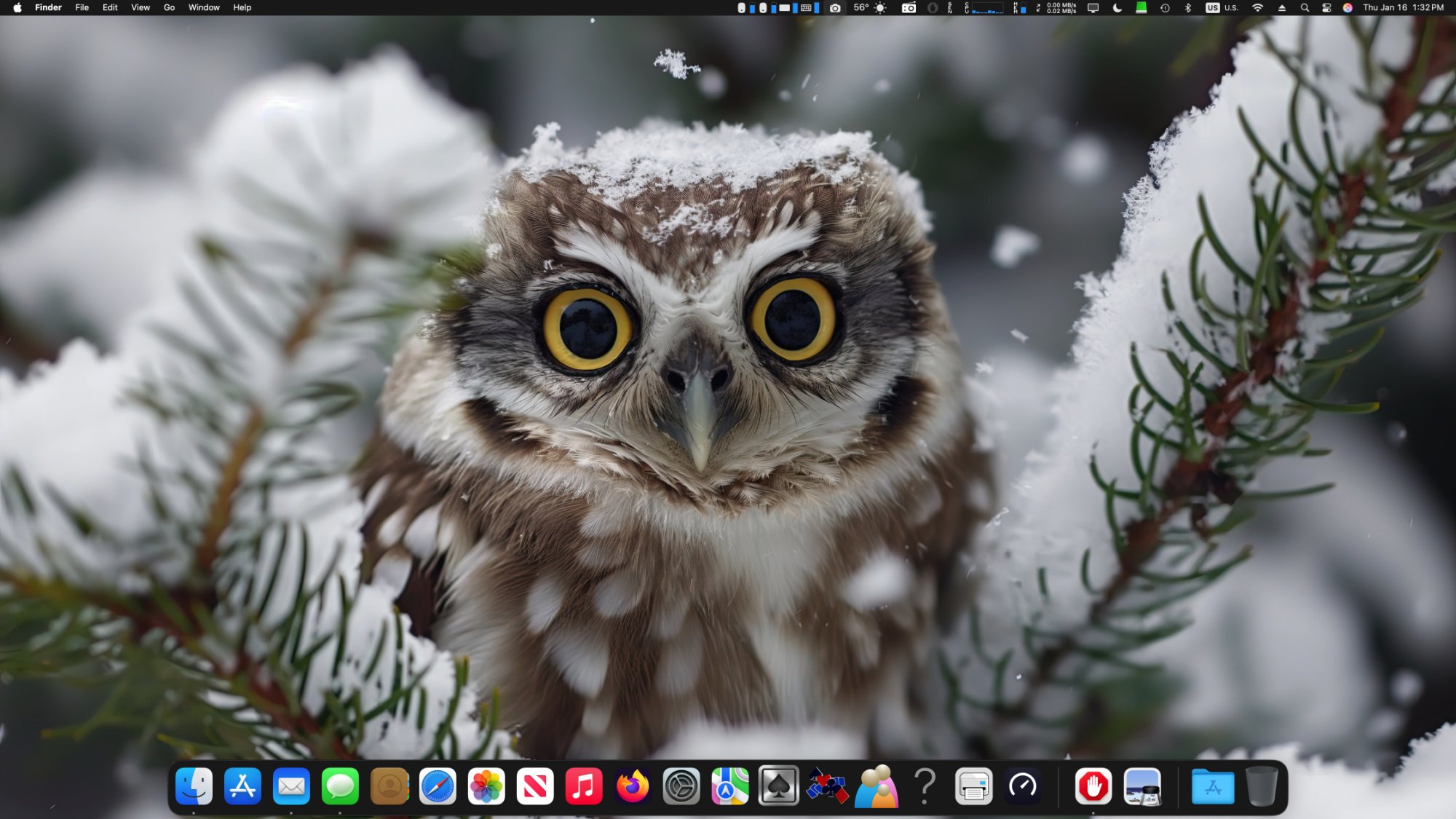The height and width of the screenshot is (819, 1456).
Task: Open the Go menu
Action: (169, 8)
